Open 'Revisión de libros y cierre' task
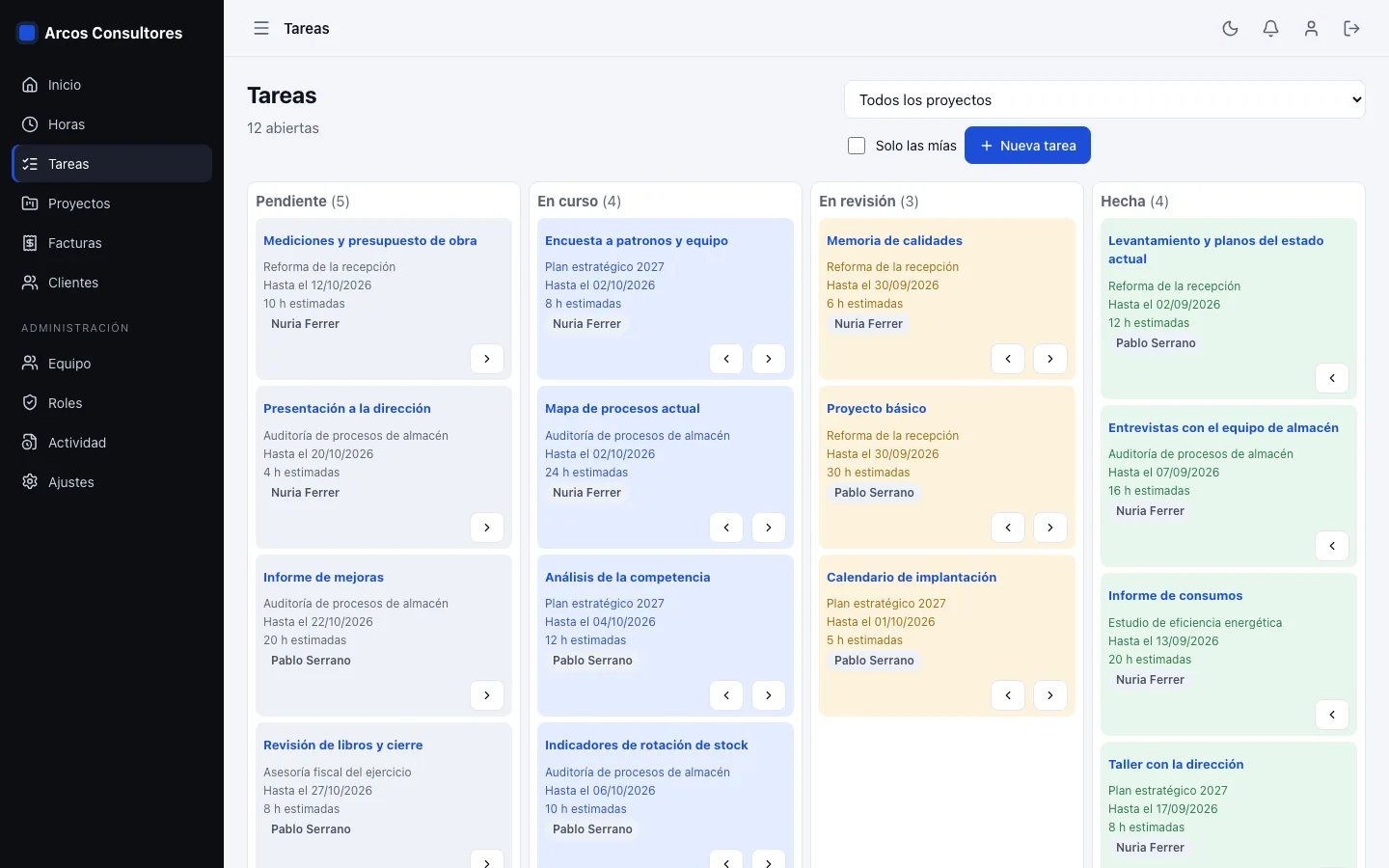The width and height of the screenshot is (1389, 868). tap(342, 746)
